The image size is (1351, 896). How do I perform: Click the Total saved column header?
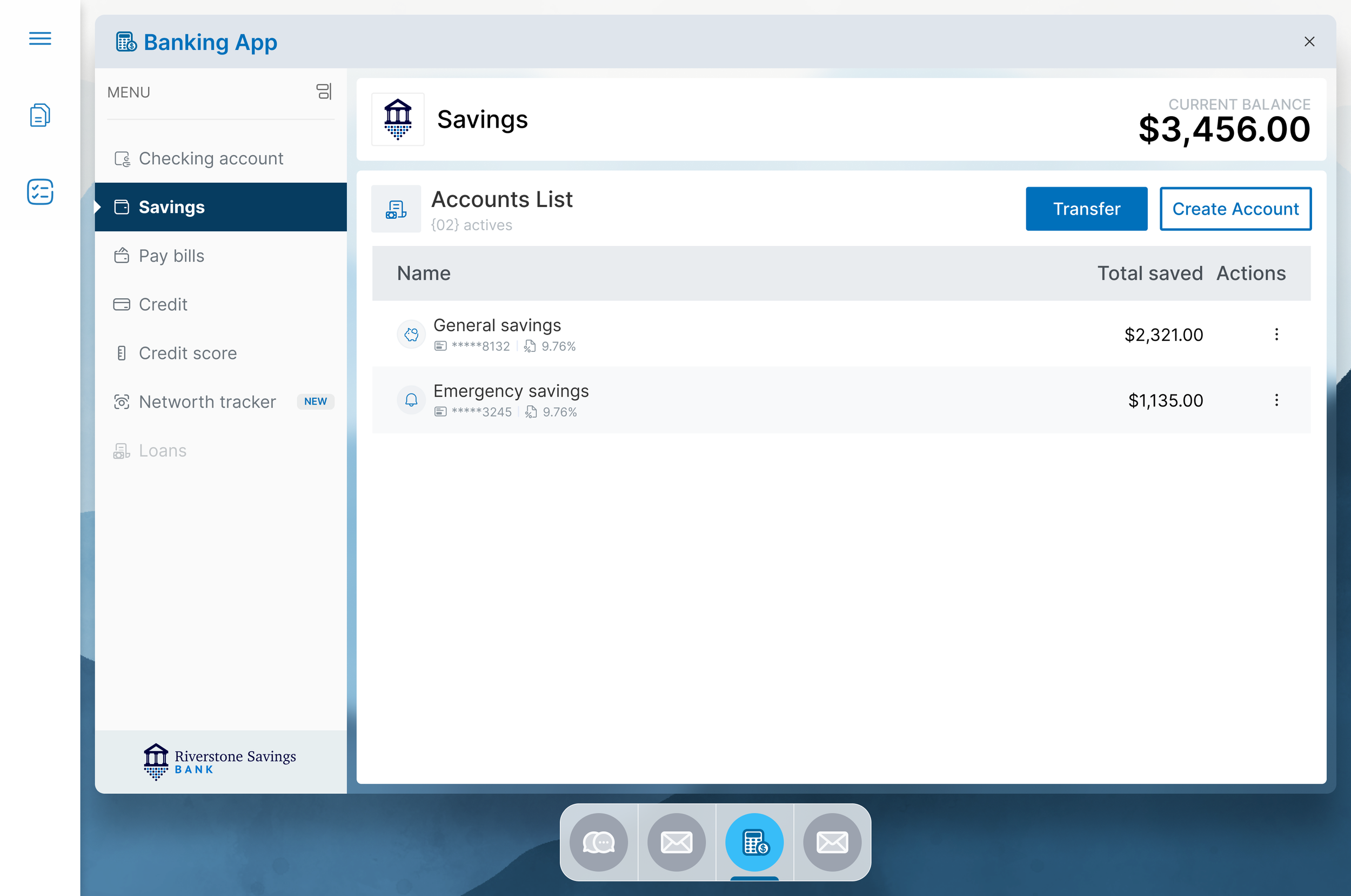click(1149, 273)
